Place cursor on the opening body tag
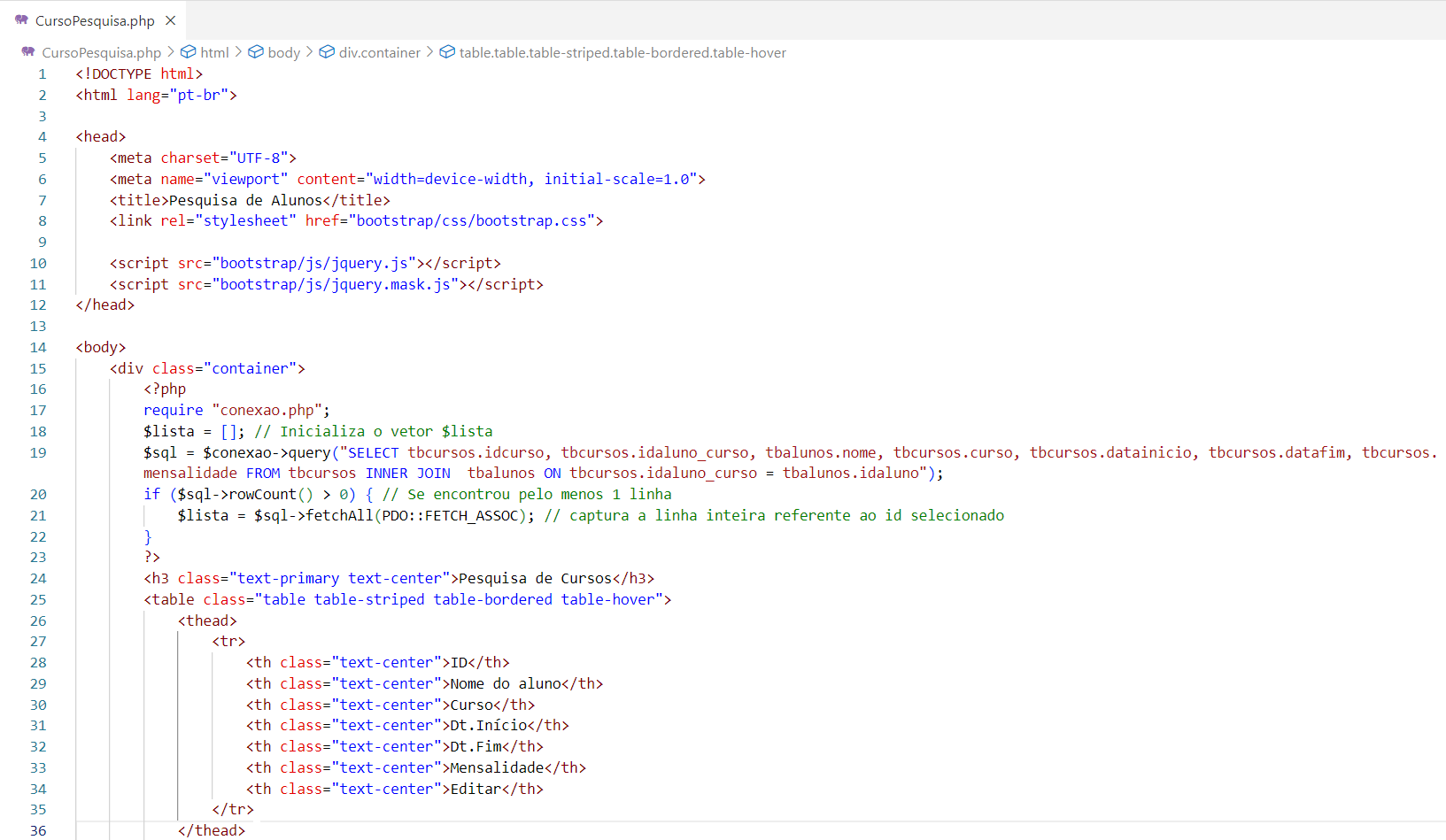Screen dimensions: 1446x840 tap(101, 347)
